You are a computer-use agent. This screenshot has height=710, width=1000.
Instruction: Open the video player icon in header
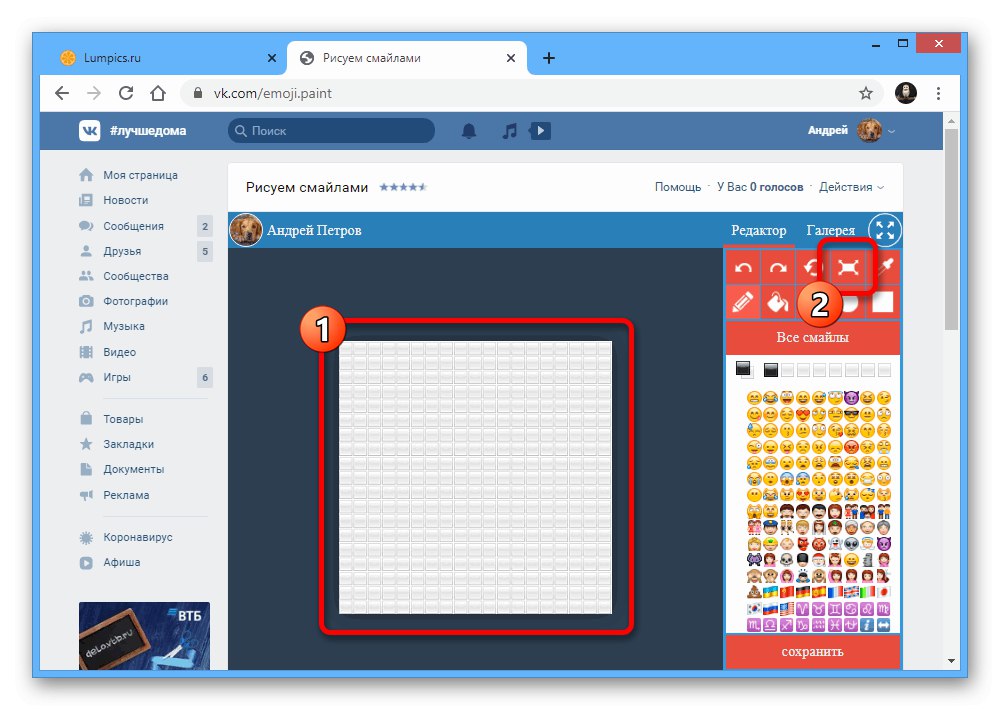pyautogui.click(x=540, y=131)
